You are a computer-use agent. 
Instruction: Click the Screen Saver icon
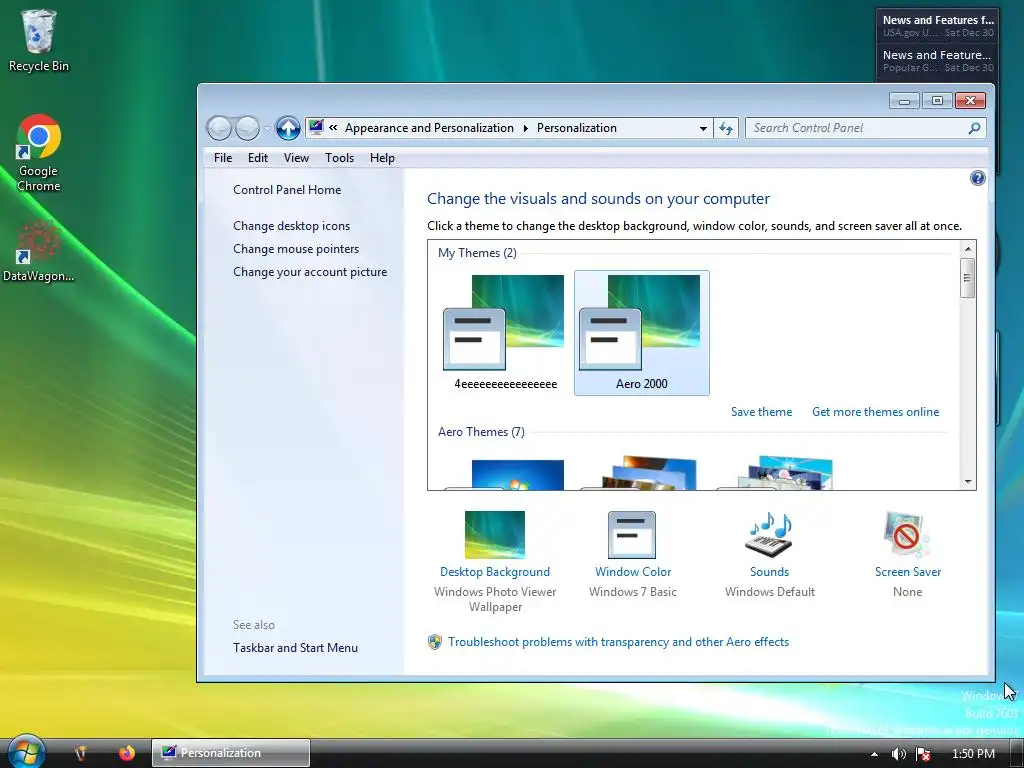(x=908, y=534)
